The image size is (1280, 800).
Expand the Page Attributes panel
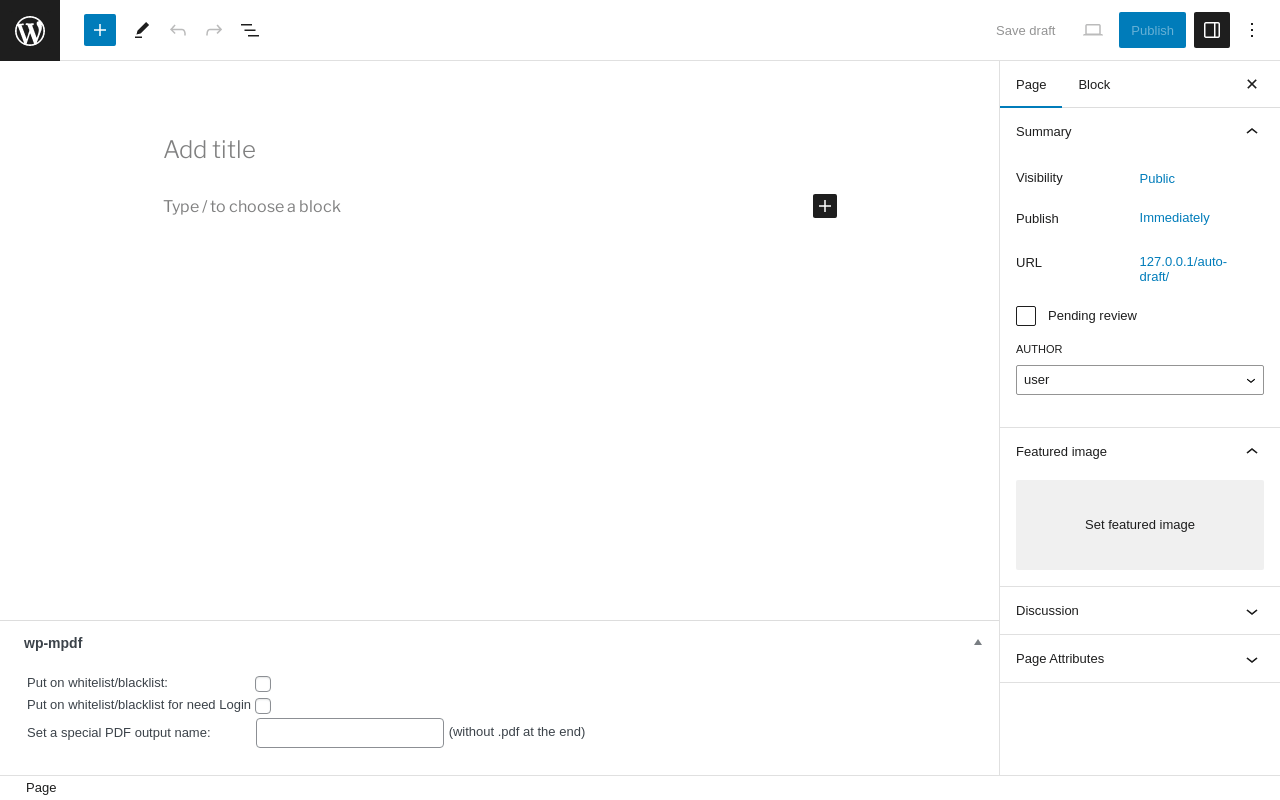pos(1140,659)
